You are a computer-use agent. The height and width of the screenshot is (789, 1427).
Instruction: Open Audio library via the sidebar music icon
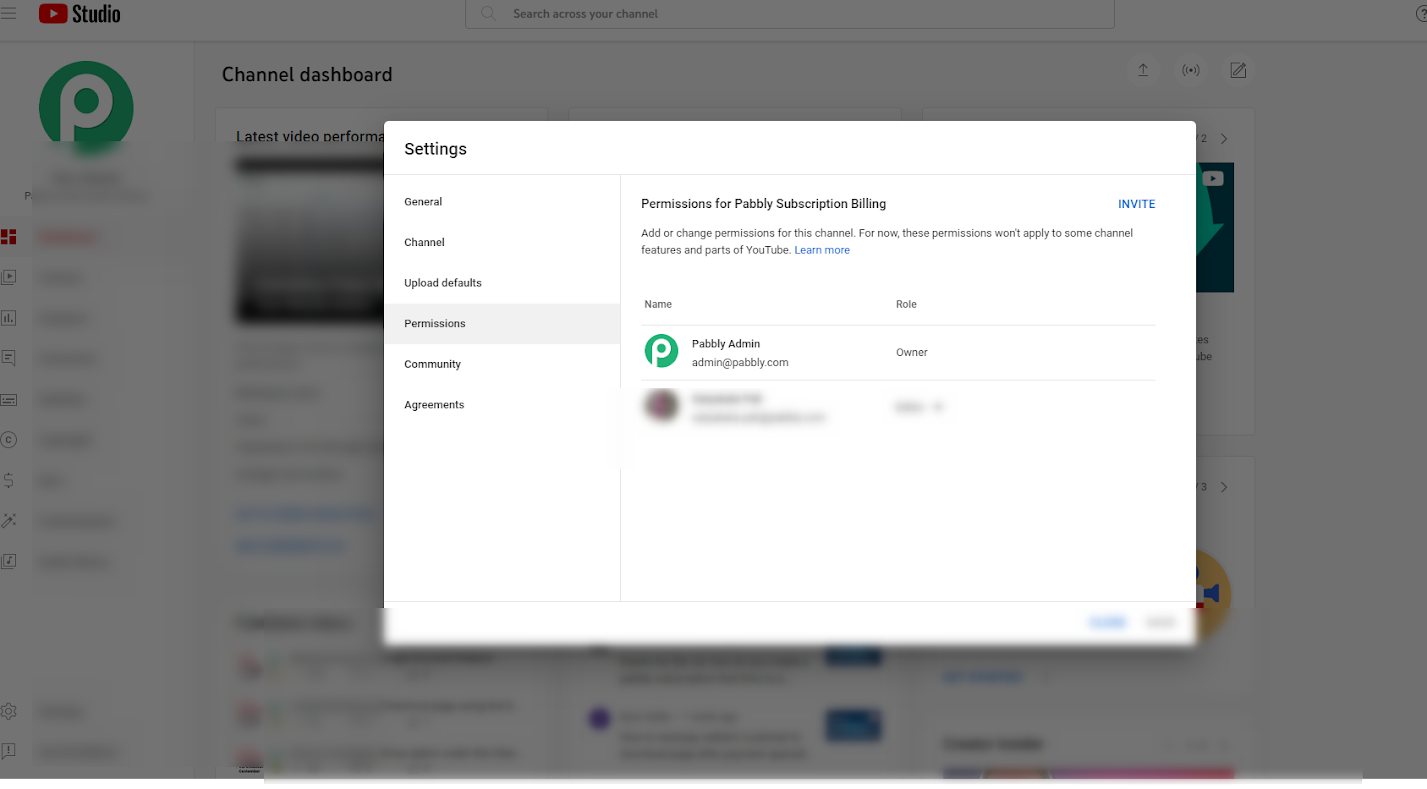tap(9, 562)
